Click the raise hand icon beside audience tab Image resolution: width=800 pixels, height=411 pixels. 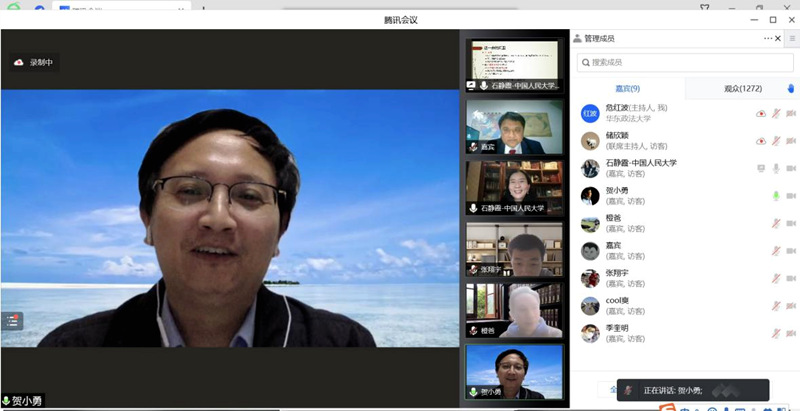tap(789, 88)
